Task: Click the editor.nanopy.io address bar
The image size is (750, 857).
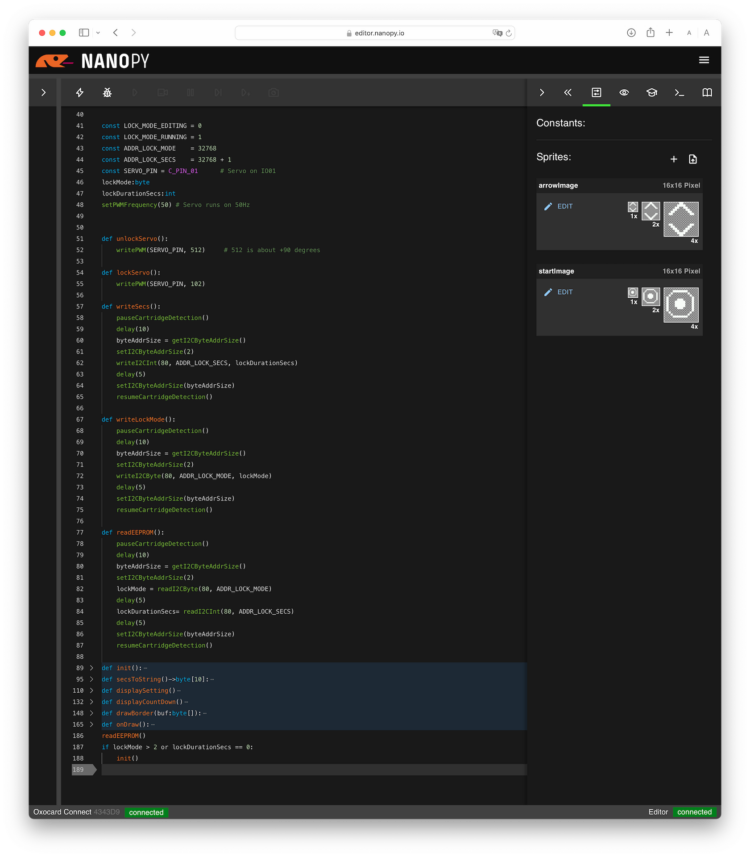Action: pyautogui.click(x=375, y=33)
